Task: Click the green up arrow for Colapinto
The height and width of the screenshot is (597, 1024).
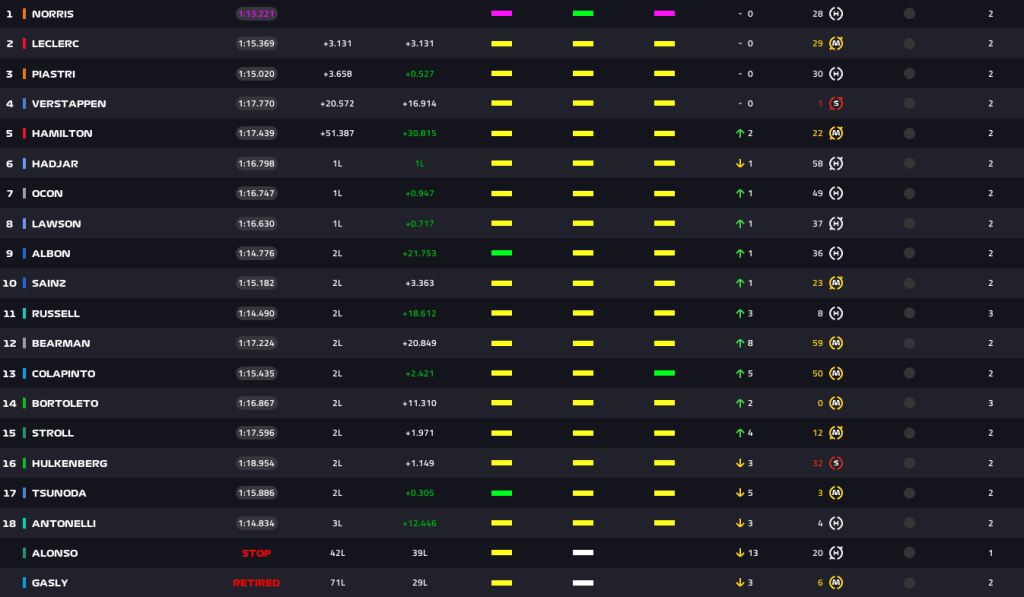Action: coord(739,373)
